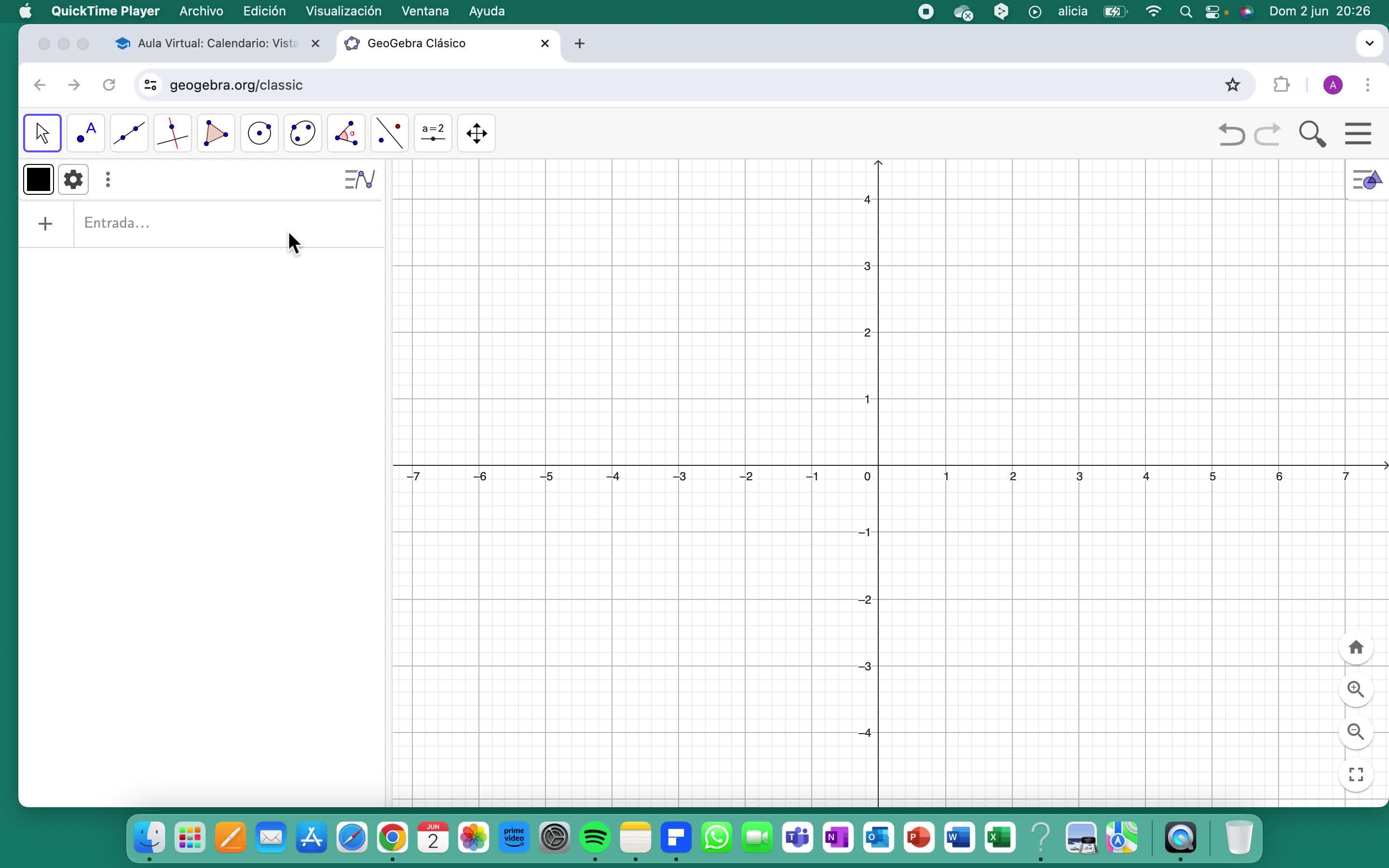This screenshot has height=868, width=1389.
Task: Open the GeoGebra main hamburger menu
Action: (x=1358, y=134)
